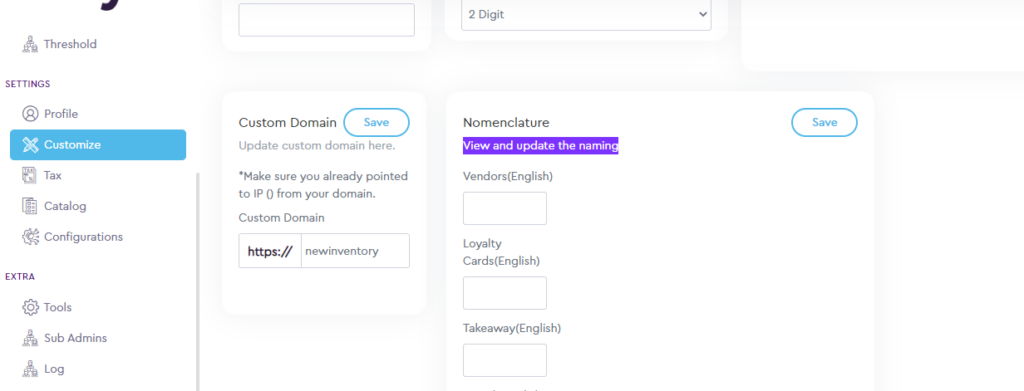Click the Customize tools icon

click(x=30, y=145)
